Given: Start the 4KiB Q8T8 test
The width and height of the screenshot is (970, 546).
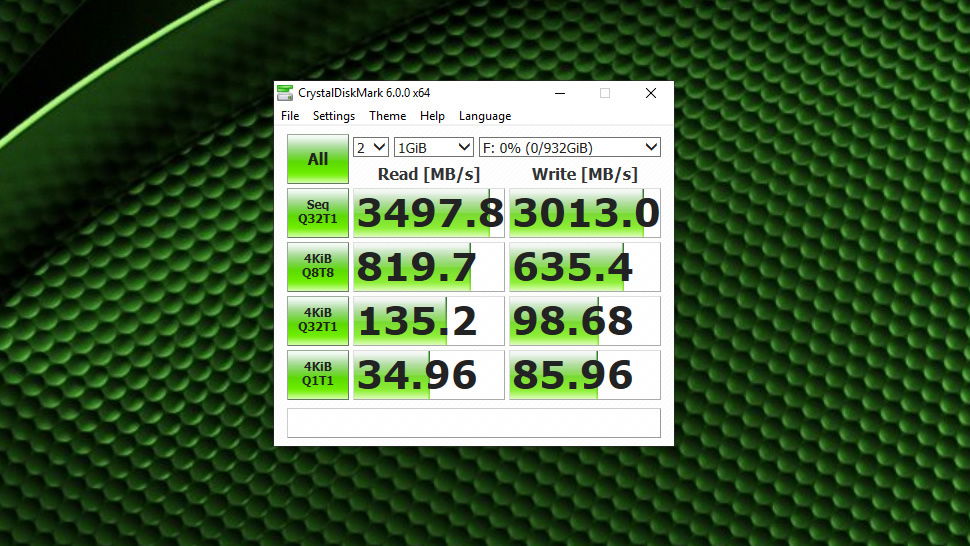Looking at the screenshot, I should point(318,267).
